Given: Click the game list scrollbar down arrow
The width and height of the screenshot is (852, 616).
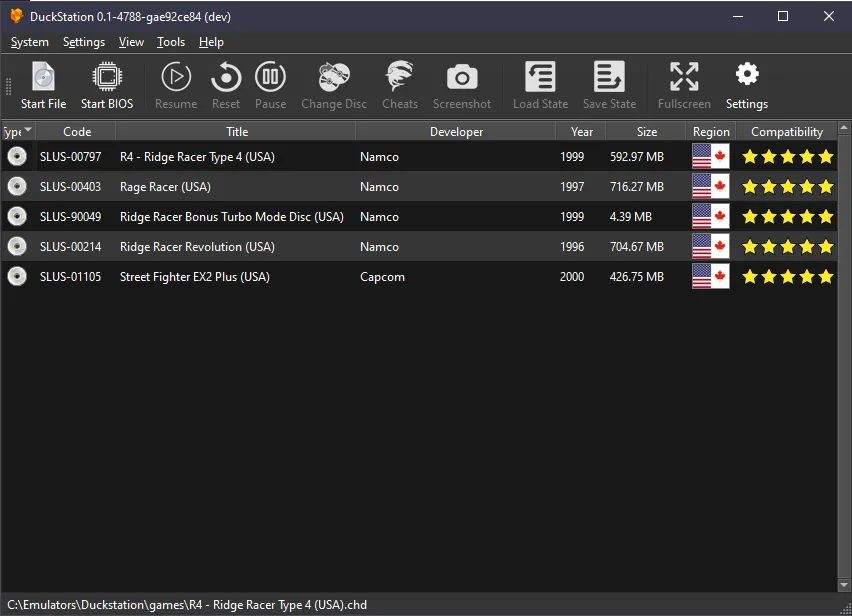Looking at the screenshot, I should 844,585.
